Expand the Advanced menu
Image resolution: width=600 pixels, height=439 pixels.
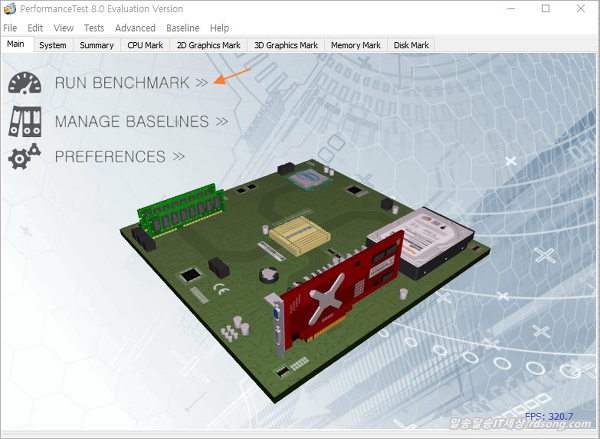135,28
